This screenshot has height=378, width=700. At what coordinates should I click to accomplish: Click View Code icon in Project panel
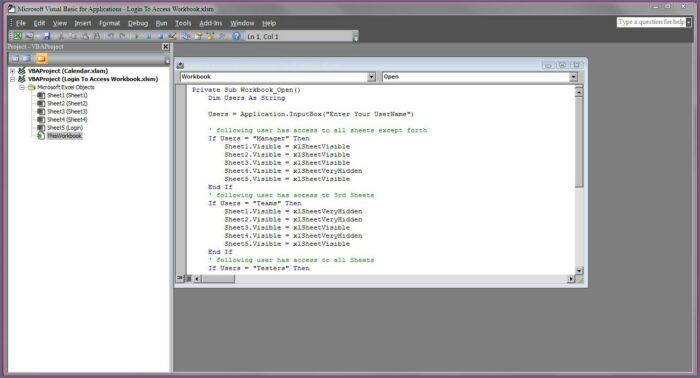click(x=15, y=58)
